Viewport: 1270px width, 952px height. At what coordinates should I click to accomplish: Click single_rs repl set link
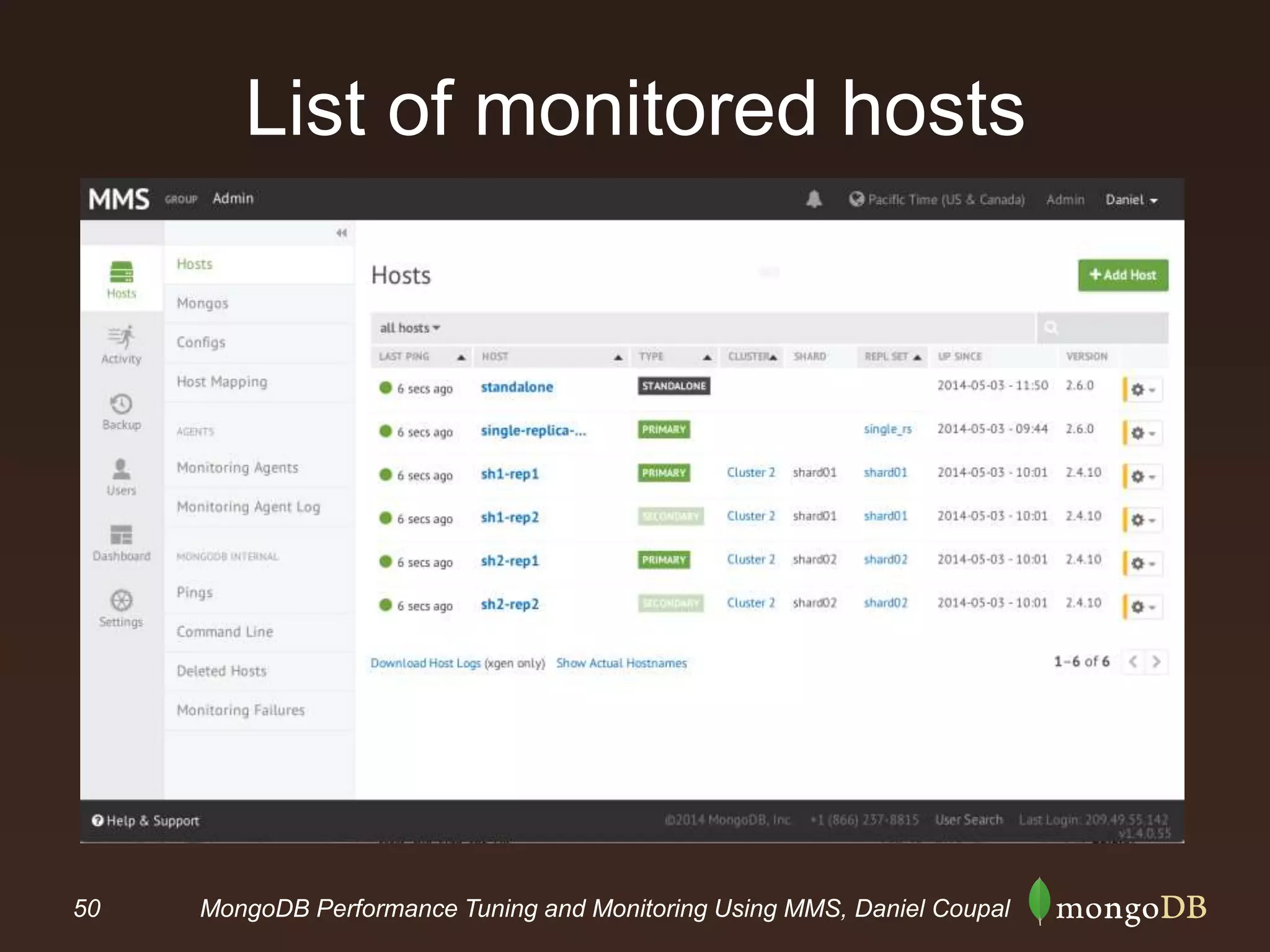[x=887, y=430]
